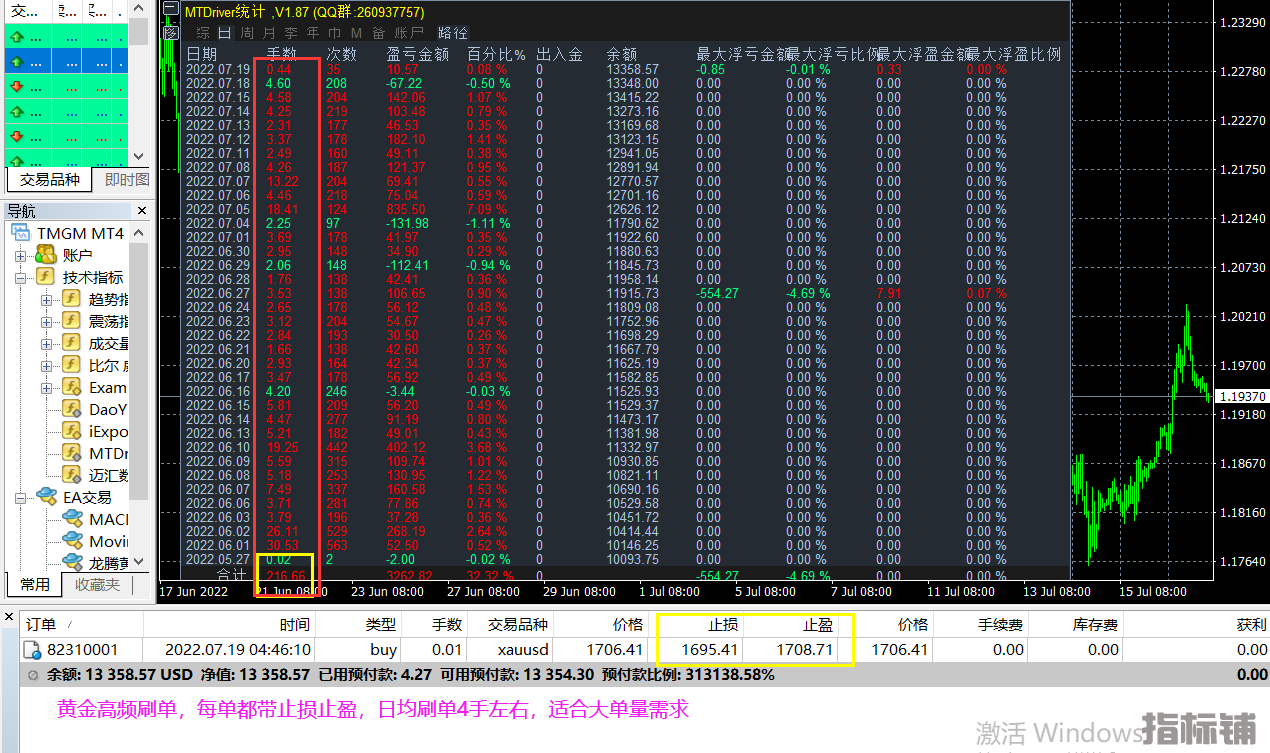Click the 账户 users icon in navigator
The width and height of the screenshot is (1270, 753).
pos(45,255)
